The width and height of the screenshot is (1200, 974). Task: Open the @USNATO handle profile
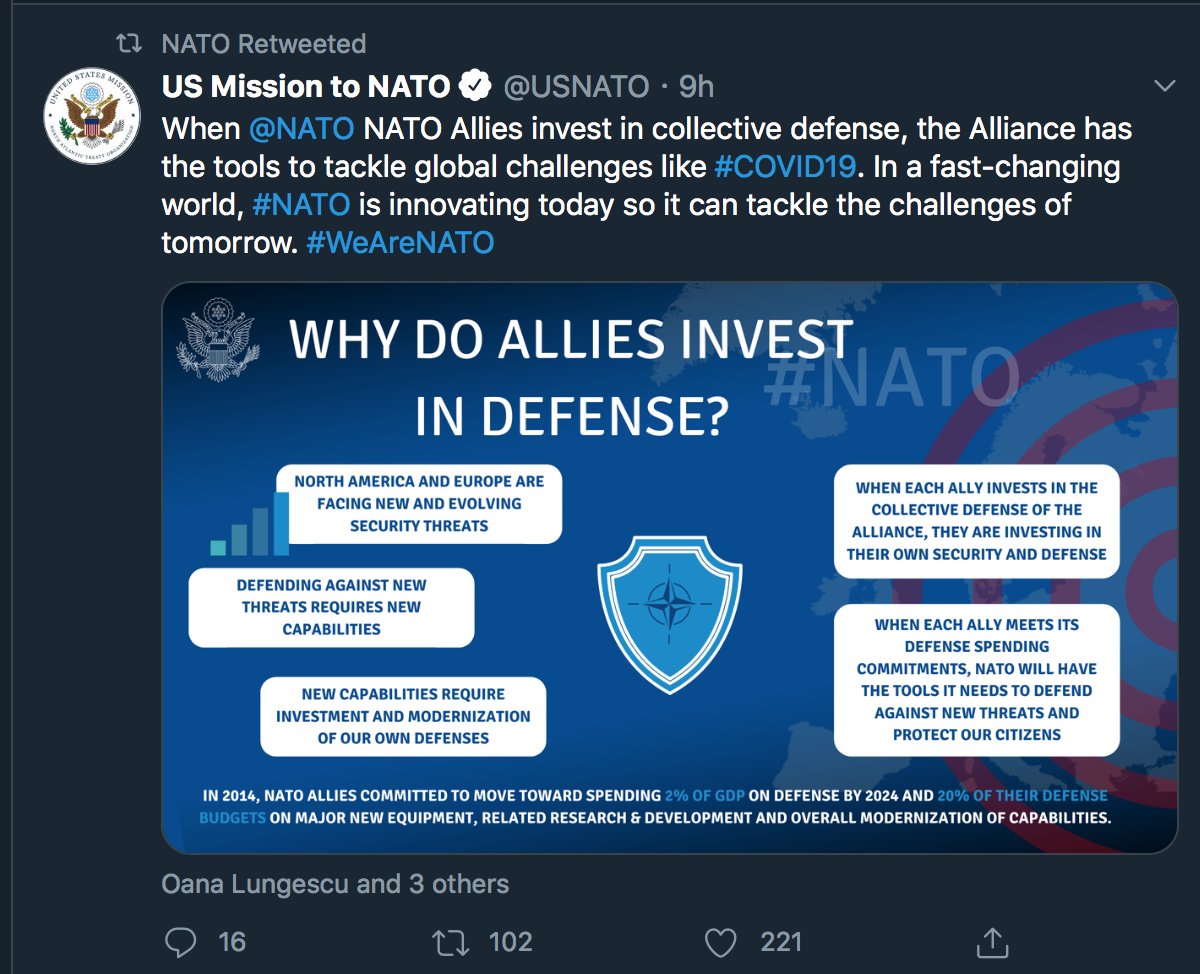click(x=576, y=87)
